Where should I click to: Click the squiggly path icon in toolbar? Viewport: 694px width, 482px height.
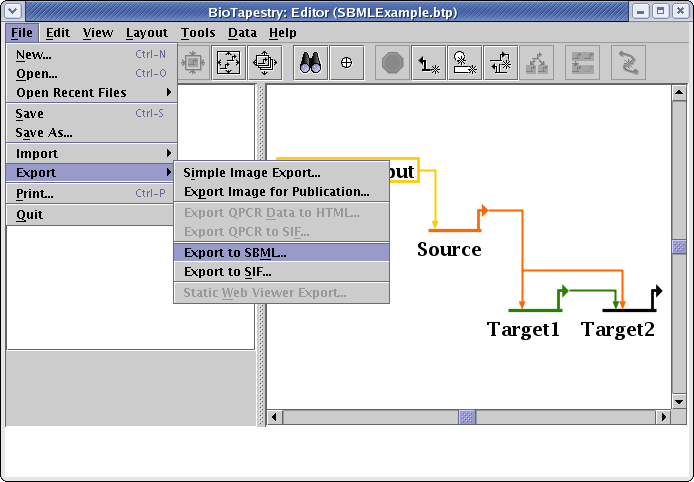(x=628, y=62)
